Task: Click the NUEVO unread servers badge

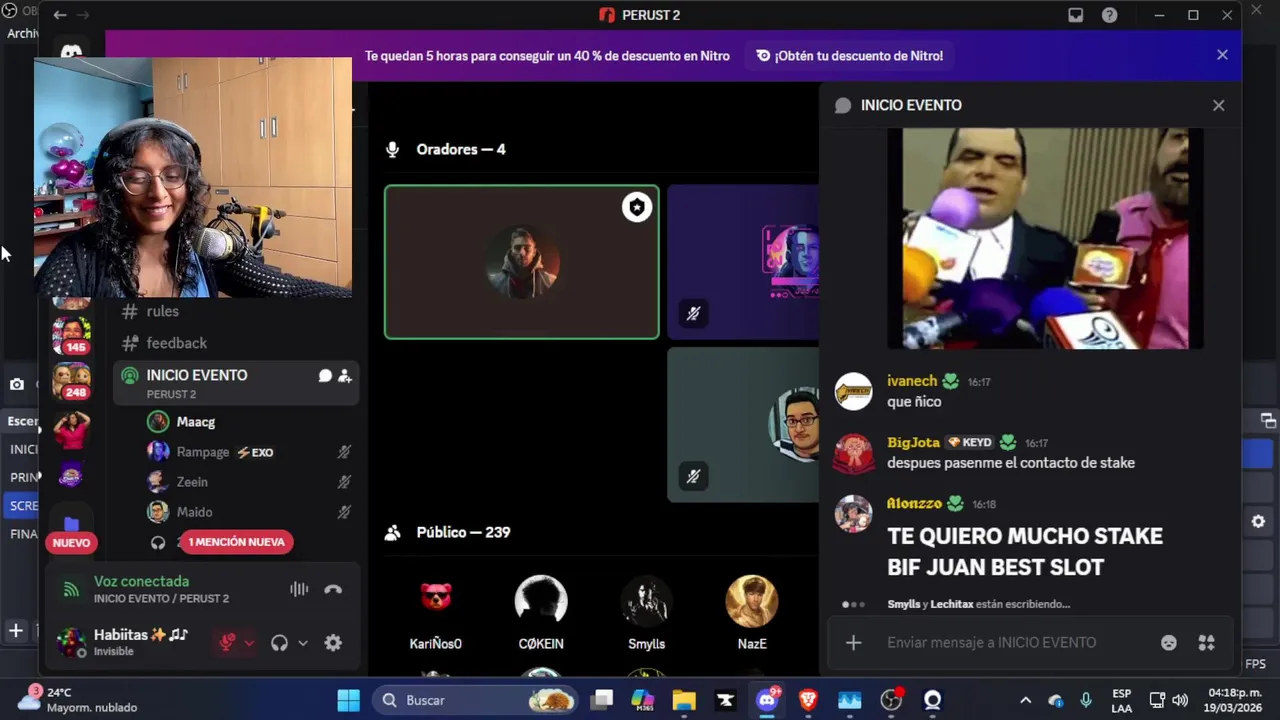Action: pyautogui.click(x=71, y=542)
